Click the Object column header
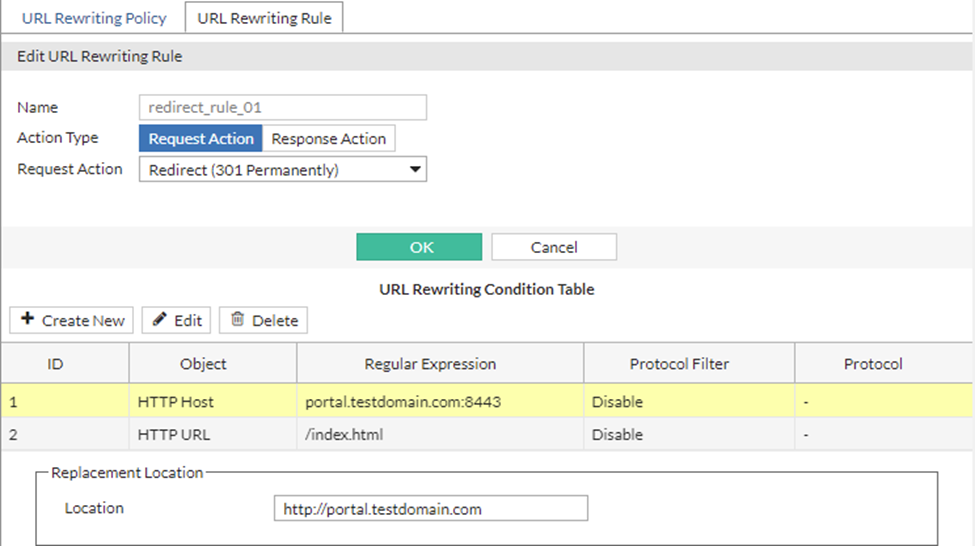Image resolution: width=975 pixels, height=546 pixels. [x=203, y=364]
